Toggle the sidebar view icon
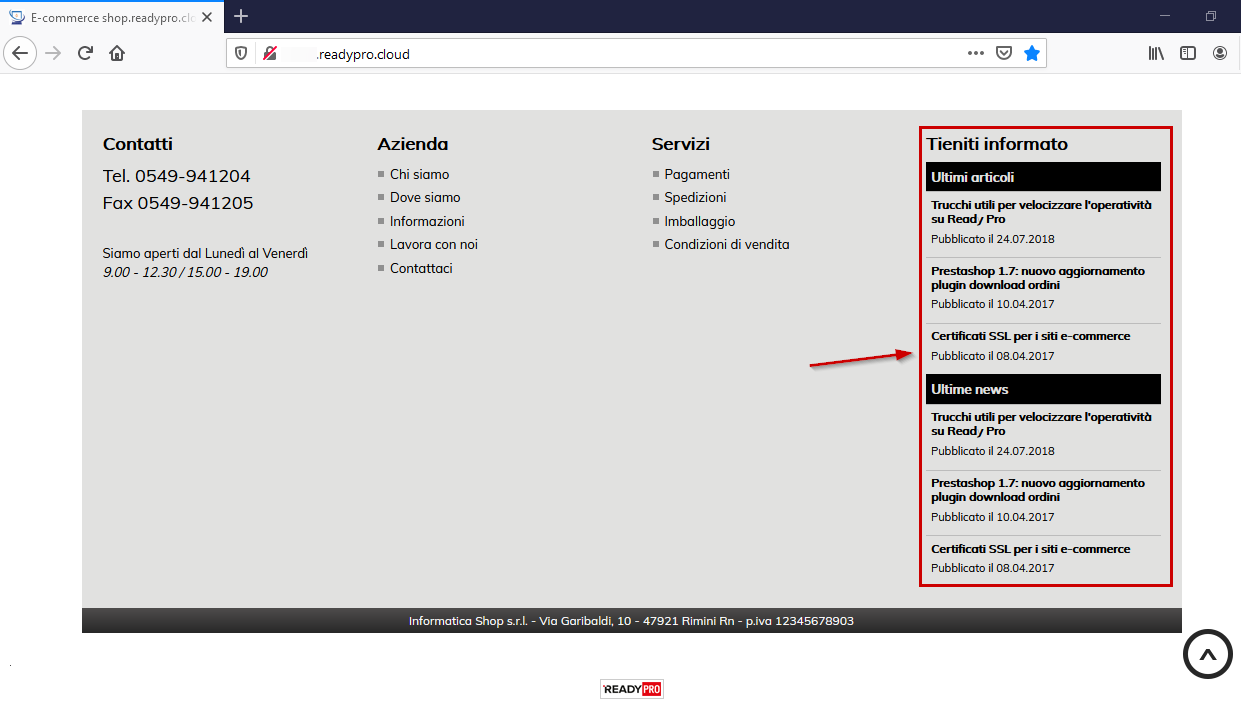This screenshot has width=1241, height=708. pyautogui.click(x=1188, y=54)
